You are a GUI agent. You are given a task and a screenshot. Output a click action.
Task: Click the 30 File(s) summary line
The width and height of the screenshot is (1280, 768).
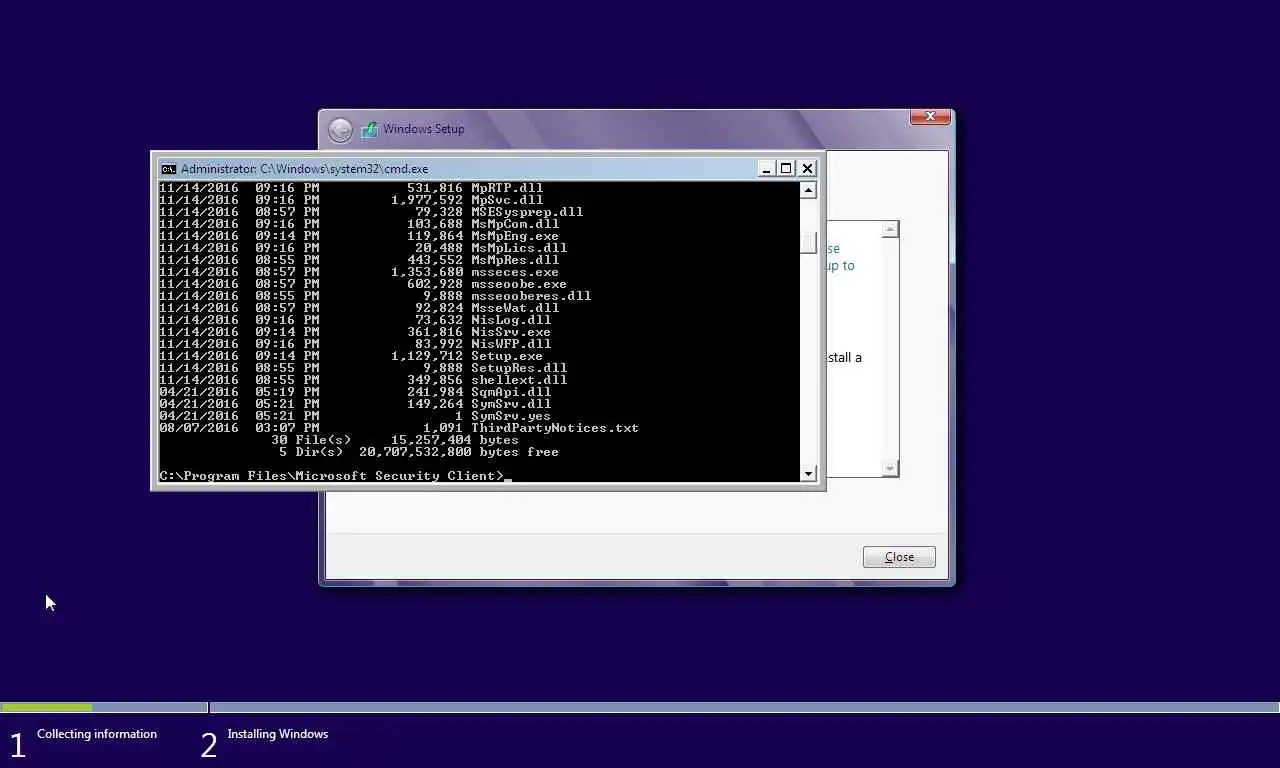tap(395, 440)
